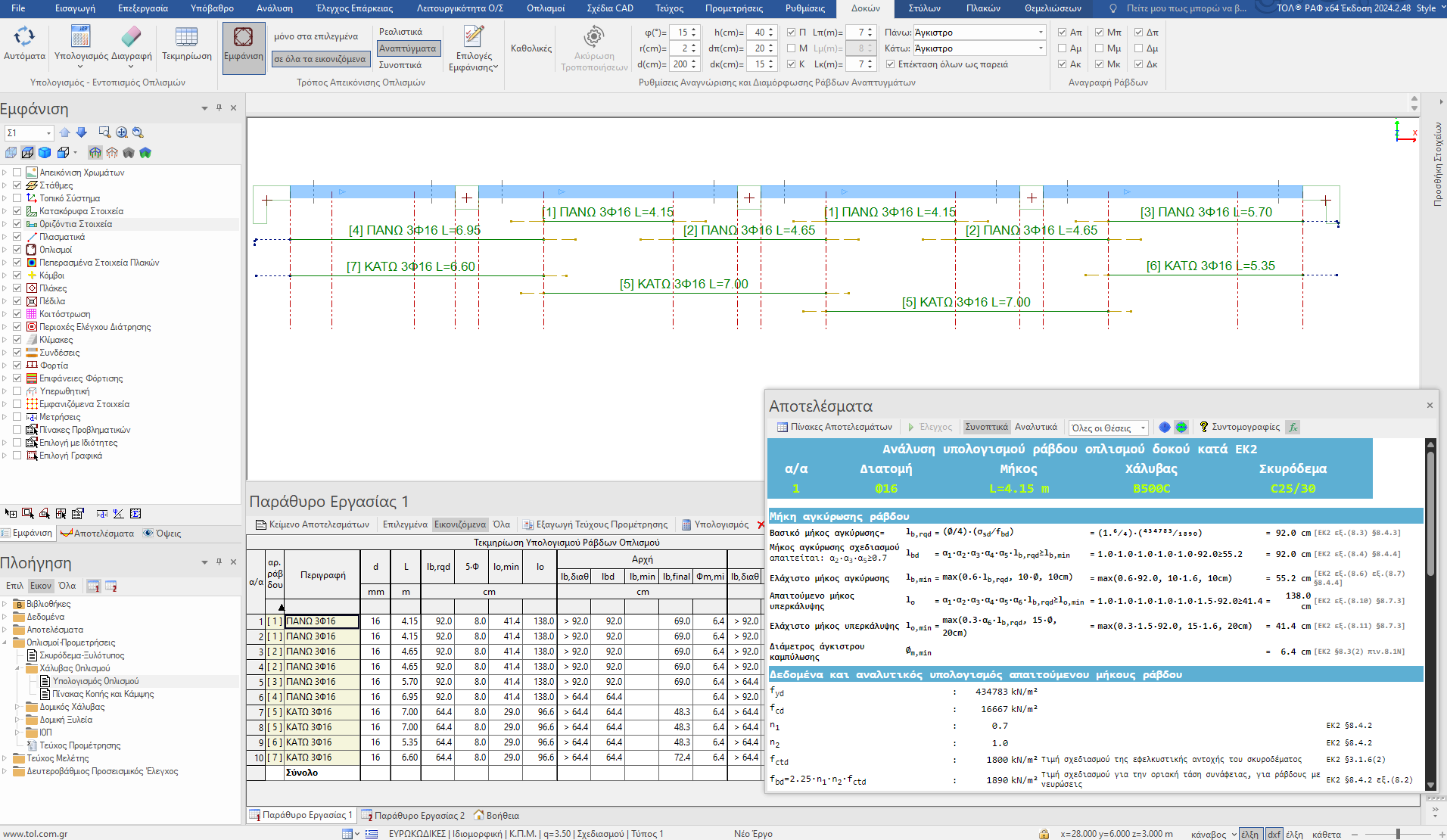Select the Διαγραφή eraser tool
This screenshot has height=840, width=1447.
(131, 37)
